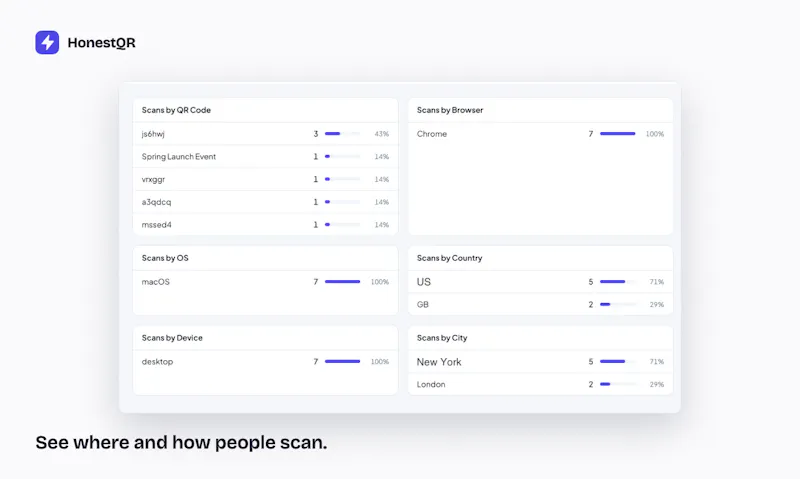Screen dimensions: 800x479
Task: Click the 43% value for js6hwj
Action: pyautogui.click(x=382, y=134)
